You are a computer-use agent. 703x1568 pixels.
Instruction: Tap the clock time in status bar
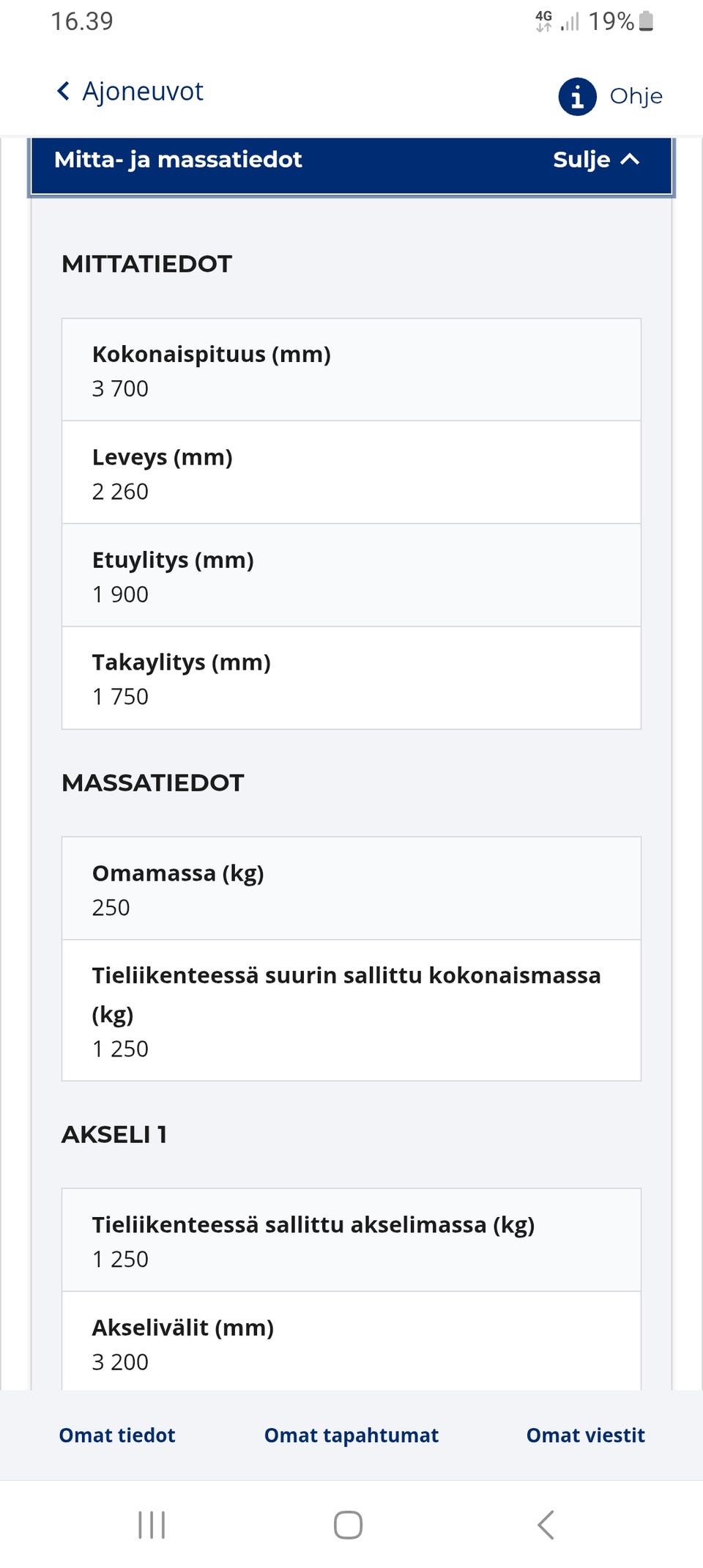(x=82, y=21)
